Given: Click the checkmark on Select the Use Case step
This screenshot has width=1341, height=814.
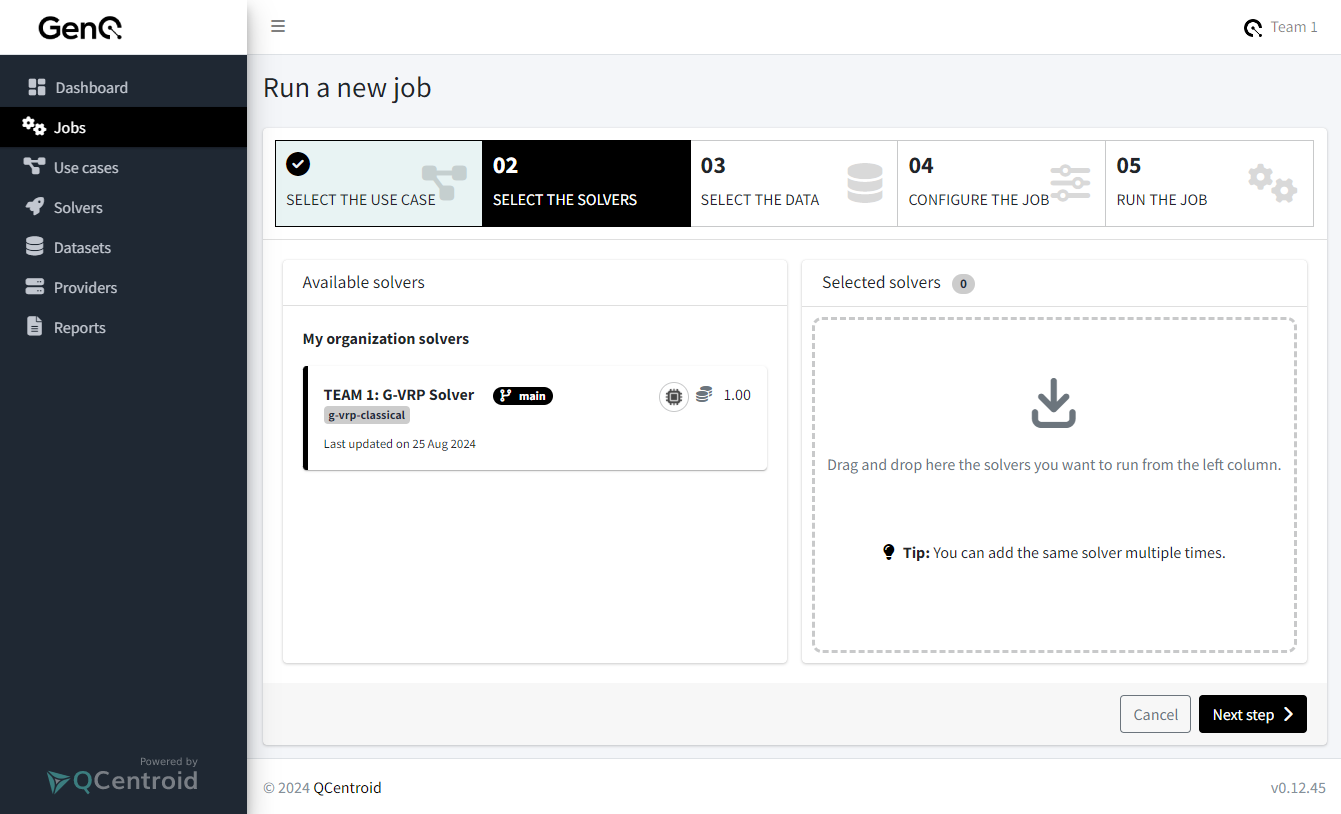Looking at the screenshot, I should point(298,164).
